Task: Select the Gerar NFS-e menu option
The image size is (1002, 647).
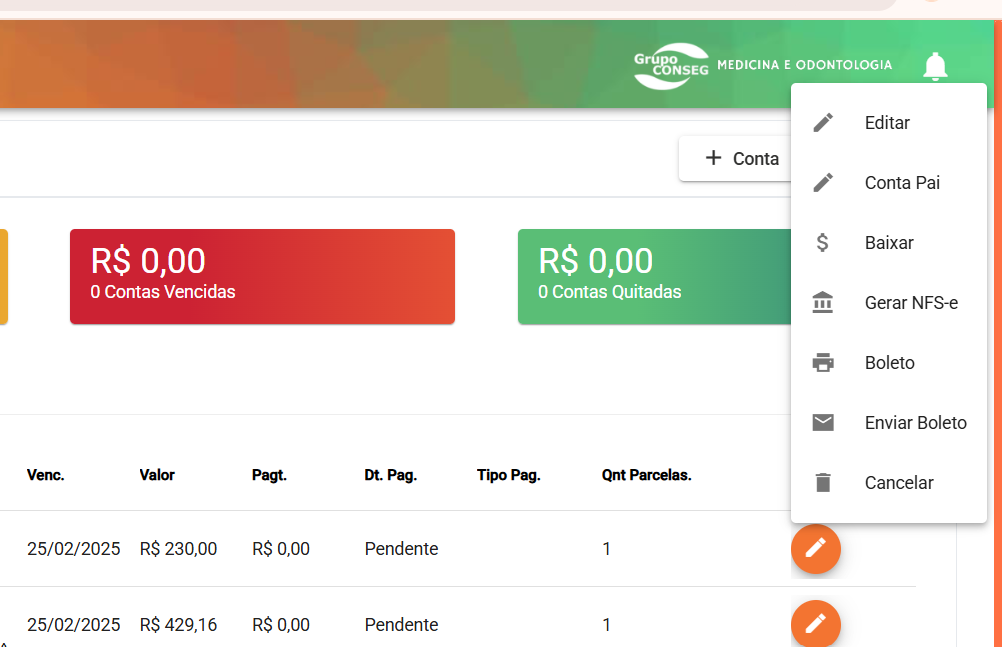Action: click(911, 303)
